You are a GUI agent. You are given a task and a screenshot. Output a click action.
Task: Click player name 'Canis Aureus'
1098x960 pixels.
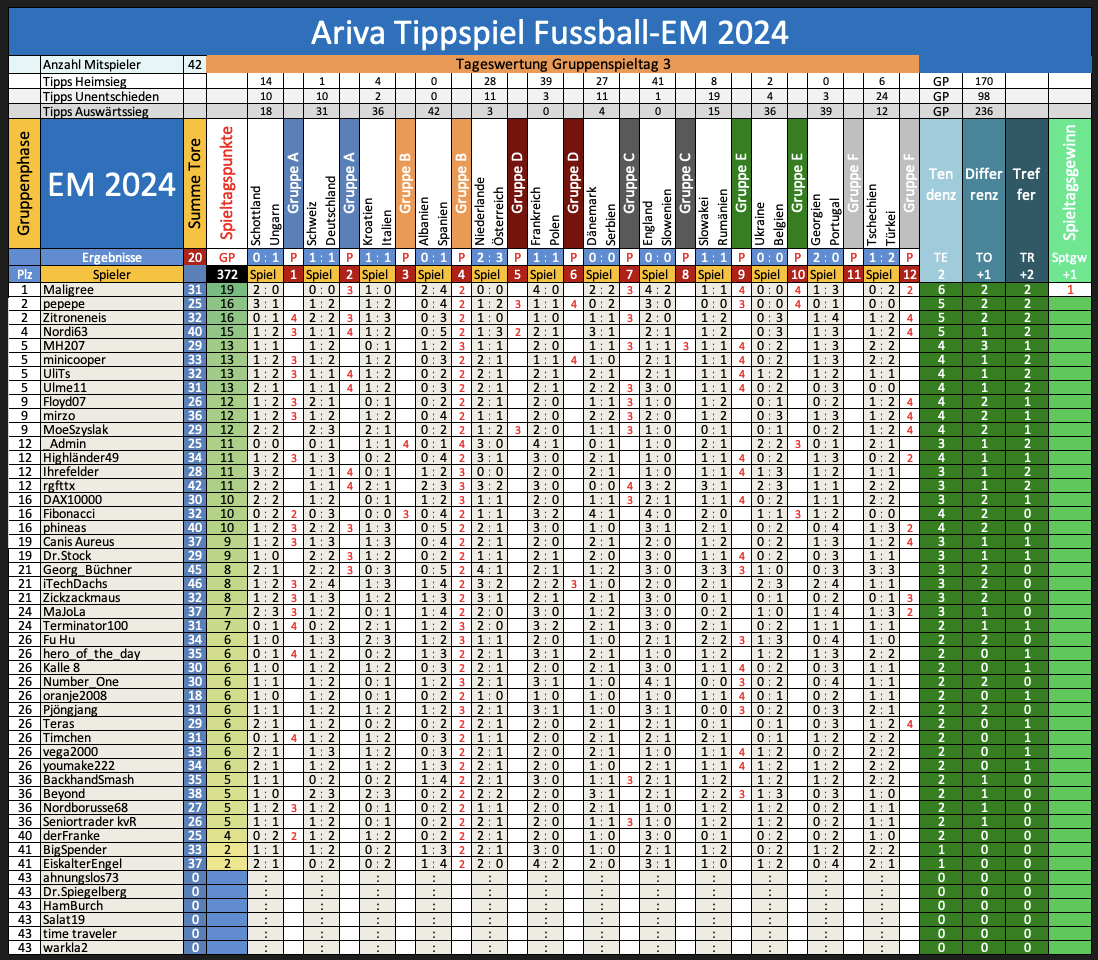(x=78, y=541)
